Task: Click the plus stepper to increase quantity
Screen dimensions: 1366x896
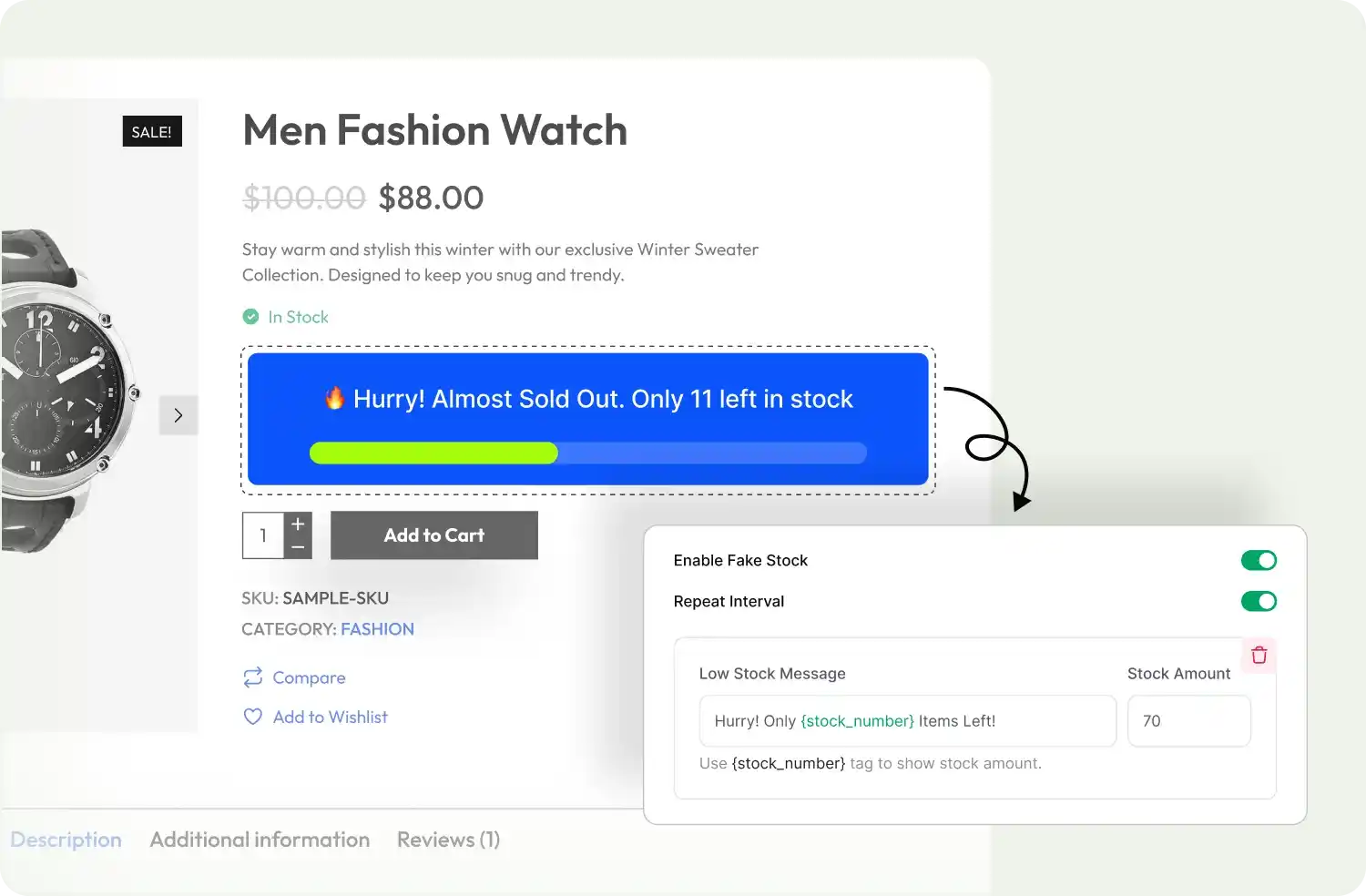Action: (298, 522)
